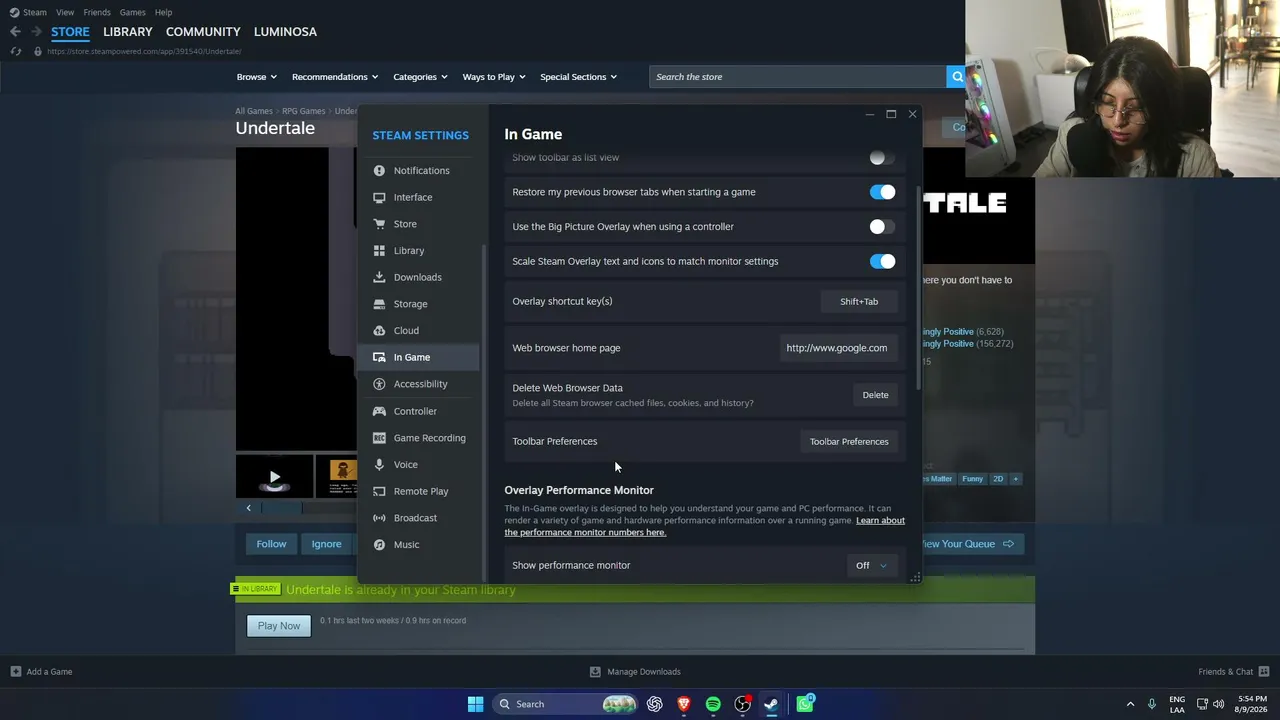Click the Friends & Chat icon
This screenshot has width=1280, height=720.
pyautogui.click(x=1264, y=671)
